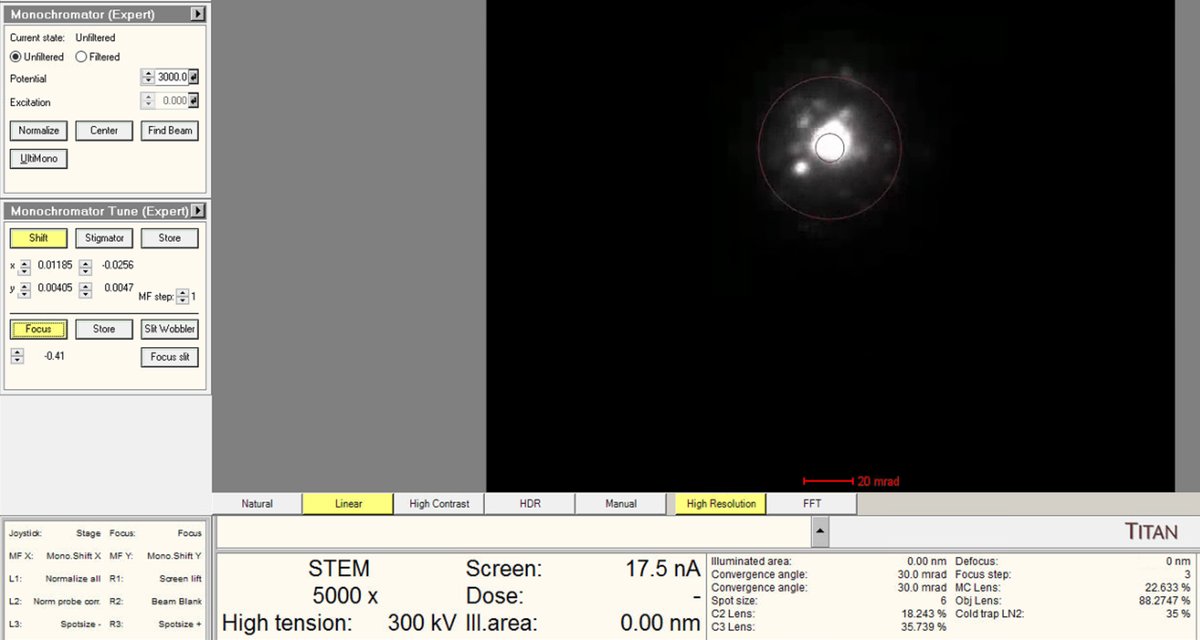1200x640 pixels.
Task: Click the Focus slit button
Action: [x=169, y=357]
